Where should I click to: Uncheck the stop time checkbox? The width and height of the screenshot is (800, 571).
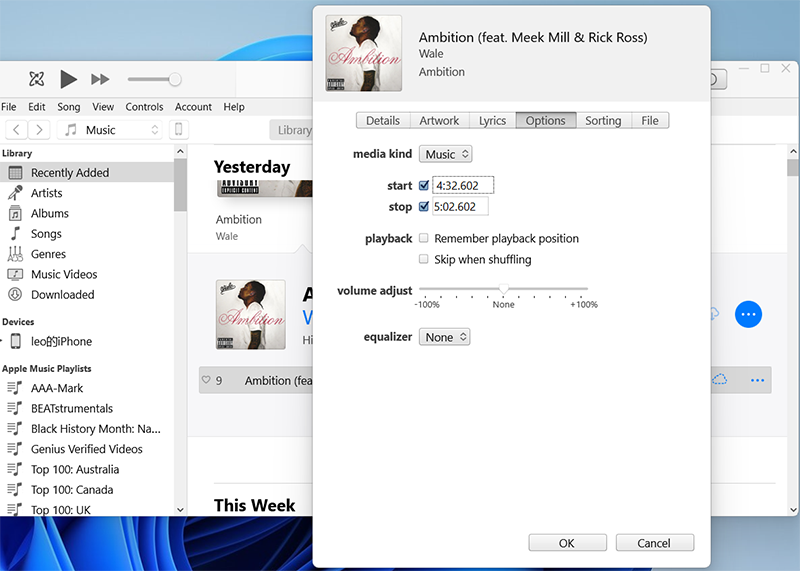(x=424, y=207)
